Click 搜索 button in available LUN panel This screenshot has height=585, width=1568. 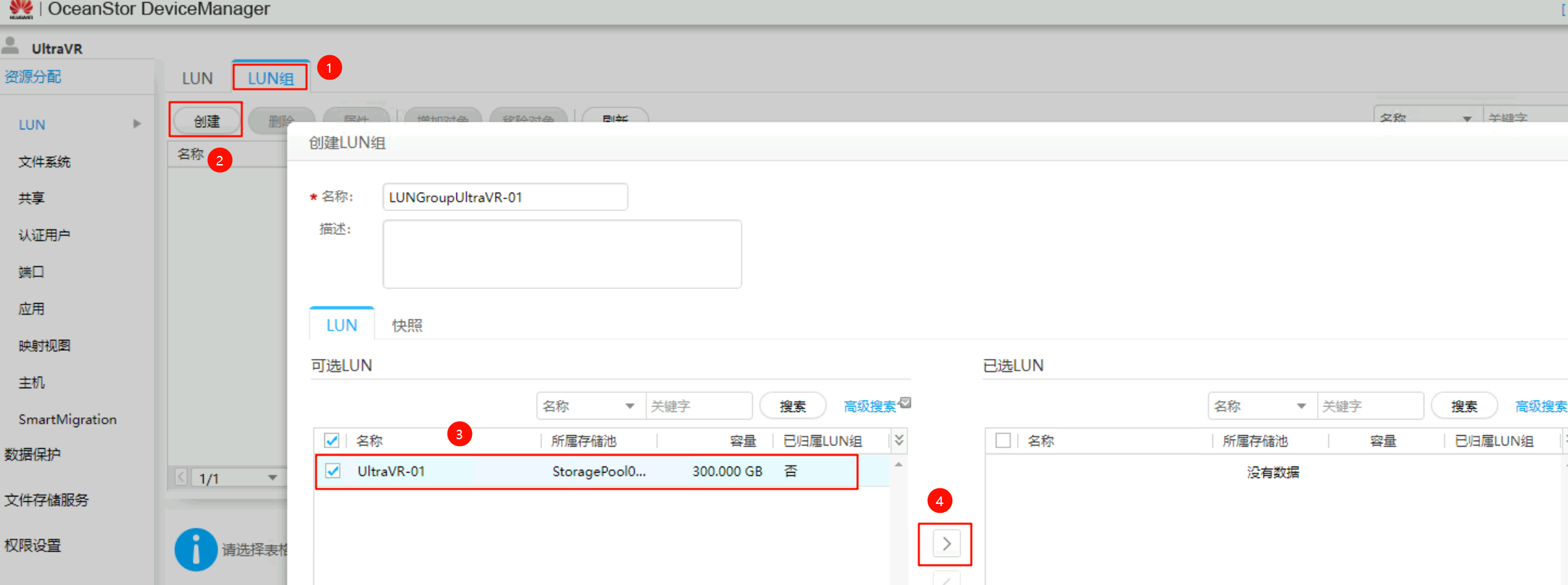(792, 406)
